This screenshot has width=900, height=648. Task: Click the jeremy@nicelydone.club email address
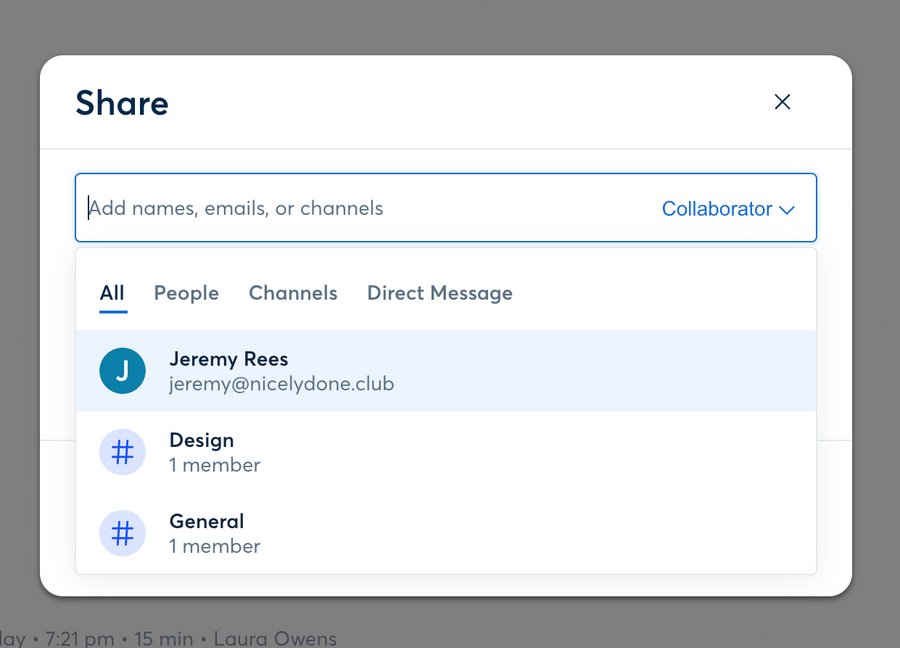point(281,384)
